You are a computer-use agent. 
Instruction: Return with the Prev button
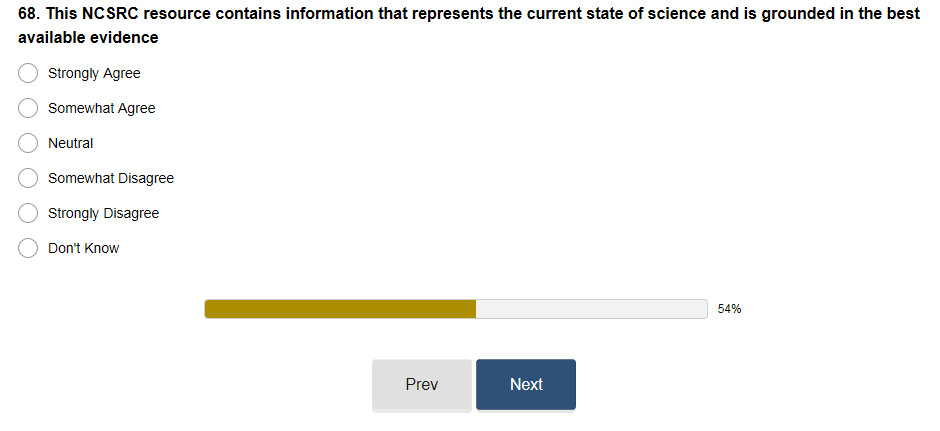(421, 384)
